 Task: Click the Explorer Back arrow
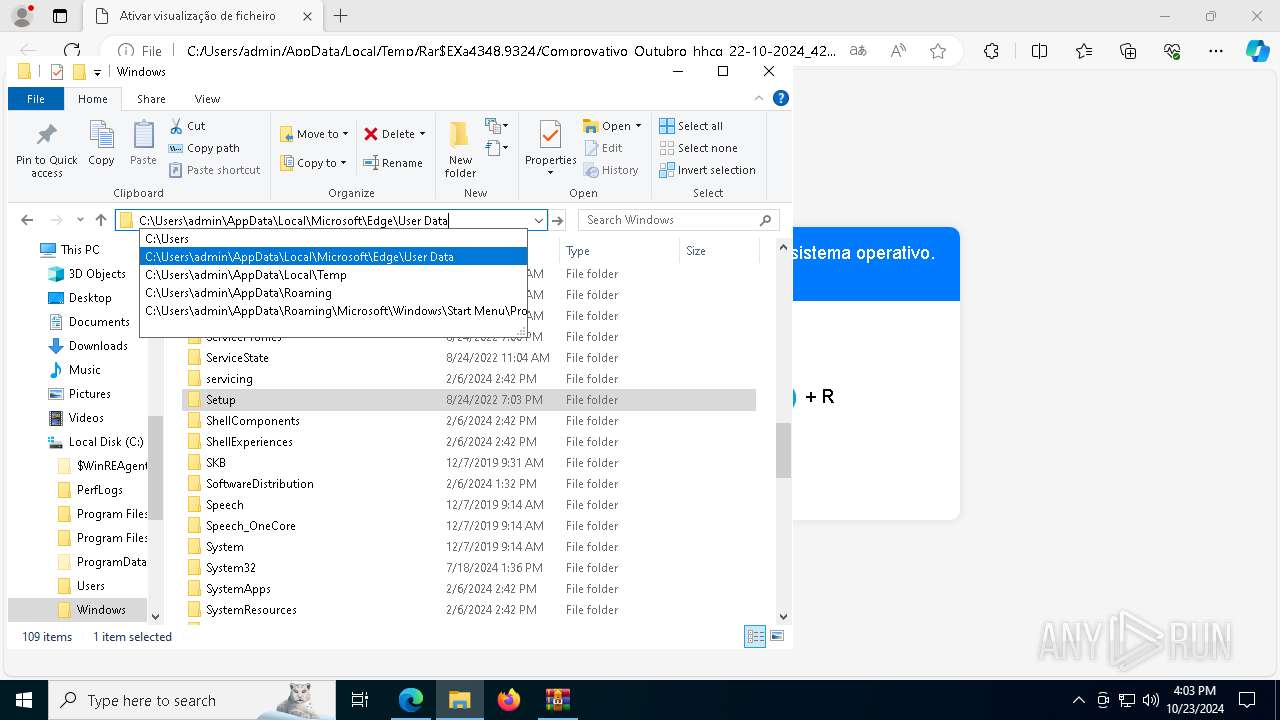point(27,220)
